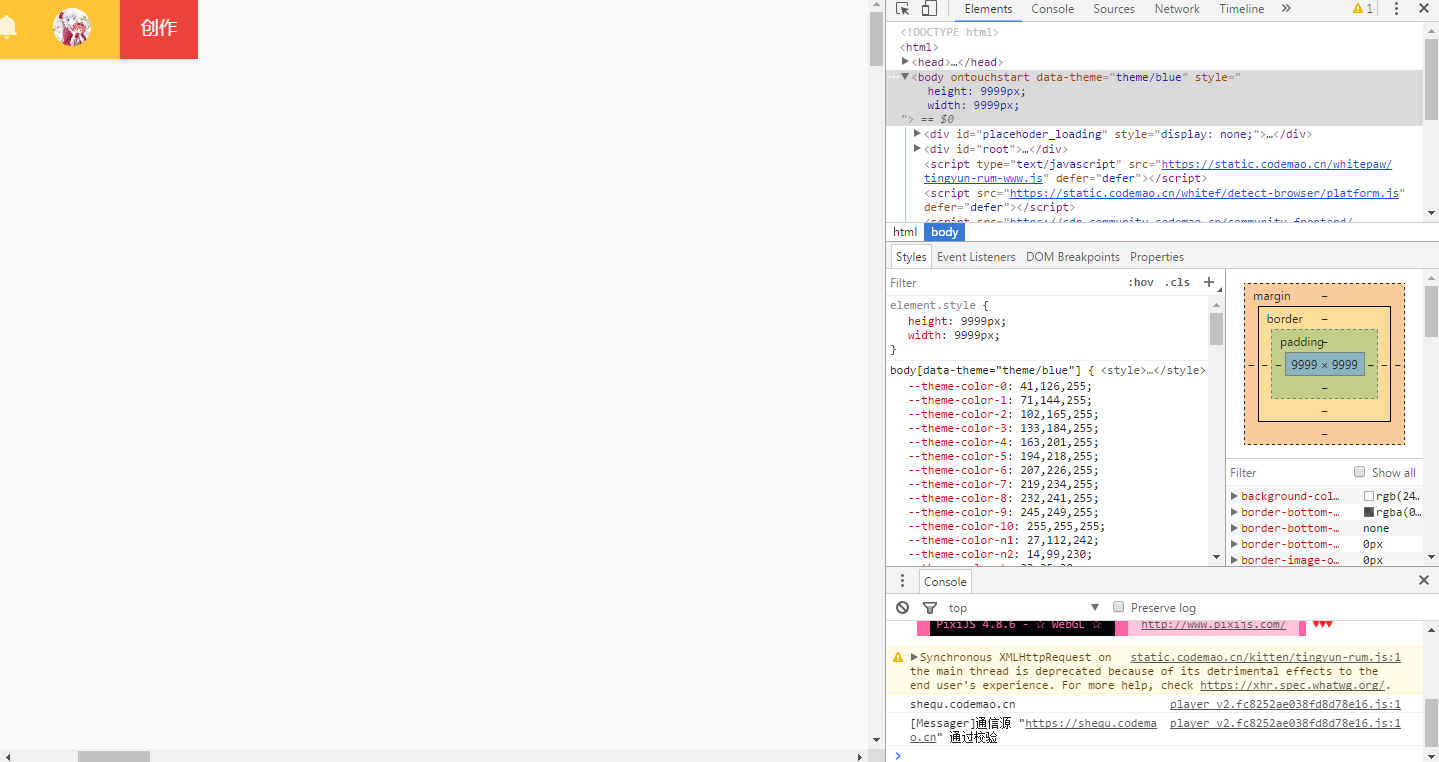The image size is (1439, 762).
Task: Open the Sources tab
Action: point(1114,9)
